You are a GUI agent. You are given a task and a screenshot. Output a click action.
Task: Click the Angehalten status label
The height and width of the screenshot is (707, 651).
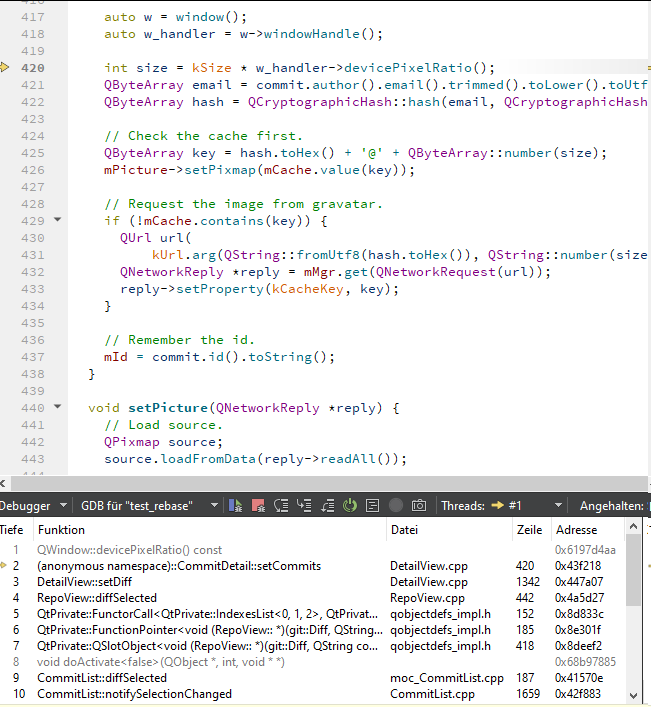[x=611, y=505]
